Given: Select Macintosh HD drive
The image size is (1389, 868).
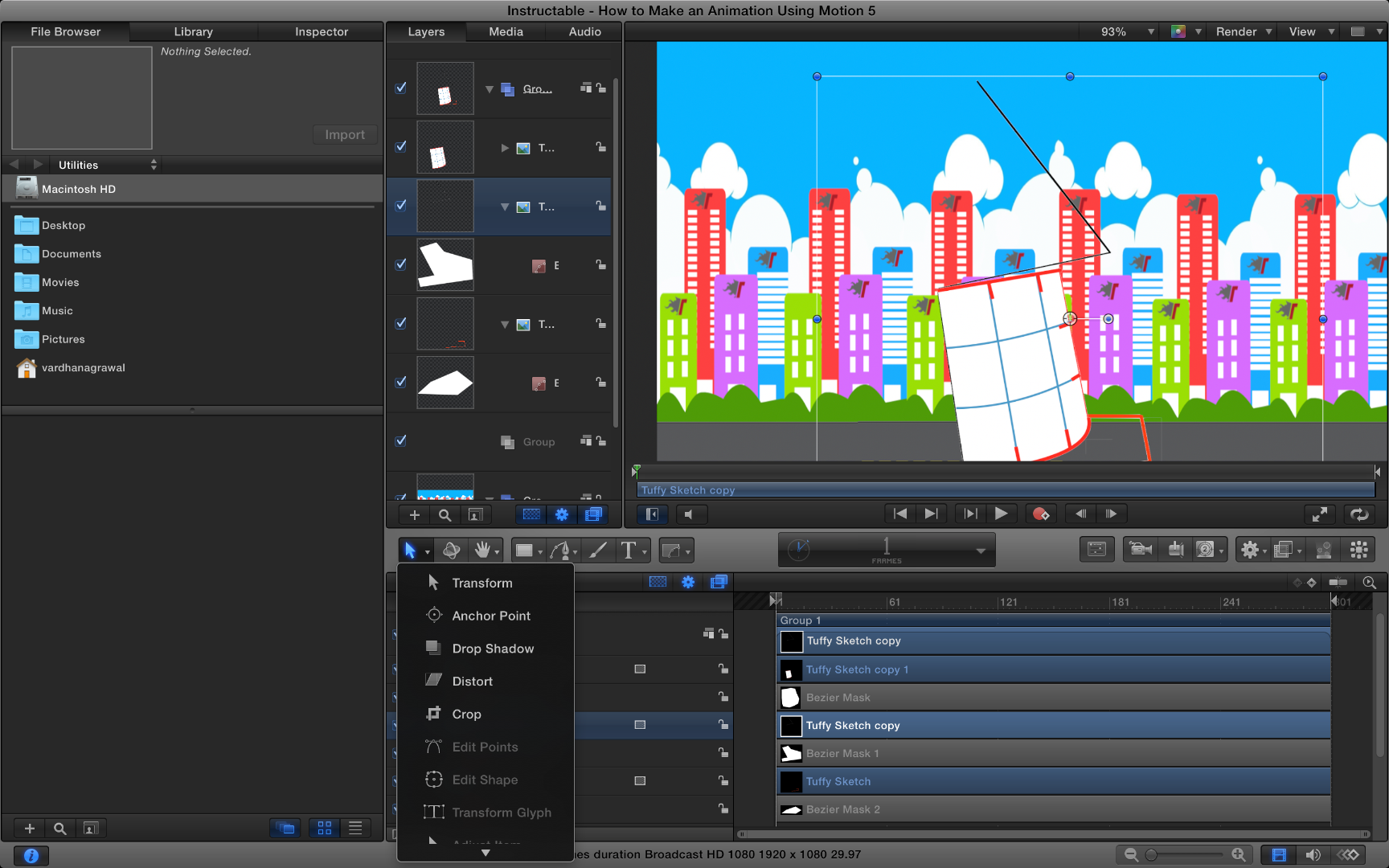Looking at the screenshot, I should point(193,189).
